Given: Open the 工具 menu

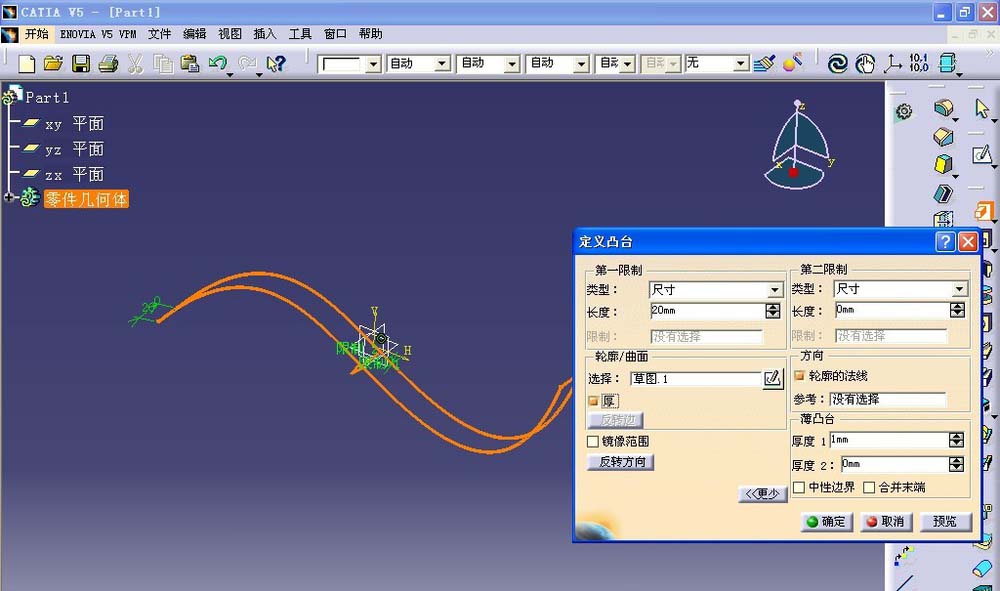Looking at the screenshot, I should (300, 34).
